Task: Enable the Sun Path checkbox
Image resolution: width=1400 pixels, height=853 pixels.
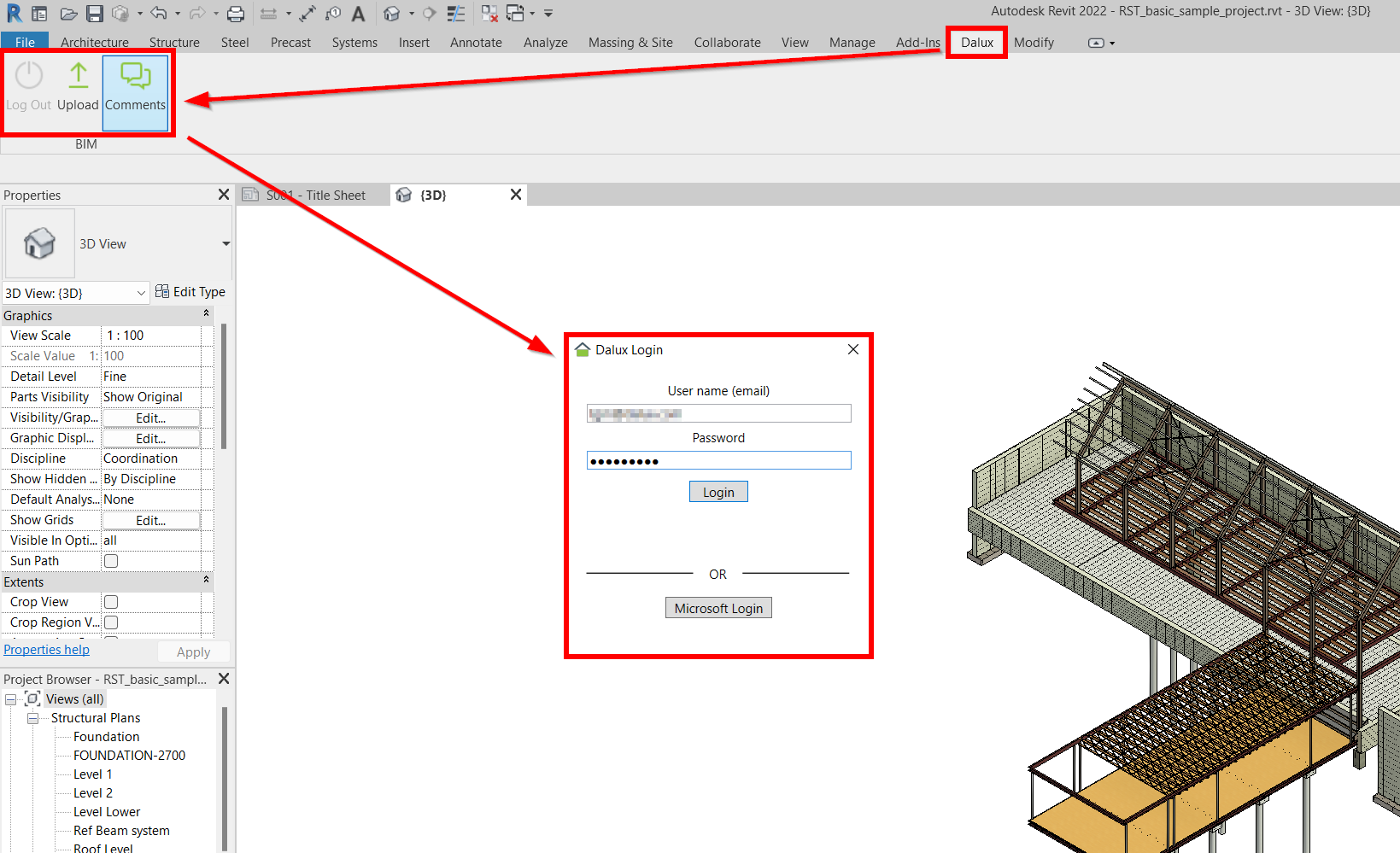Action: pyautogui.click(x=111, y=561)
